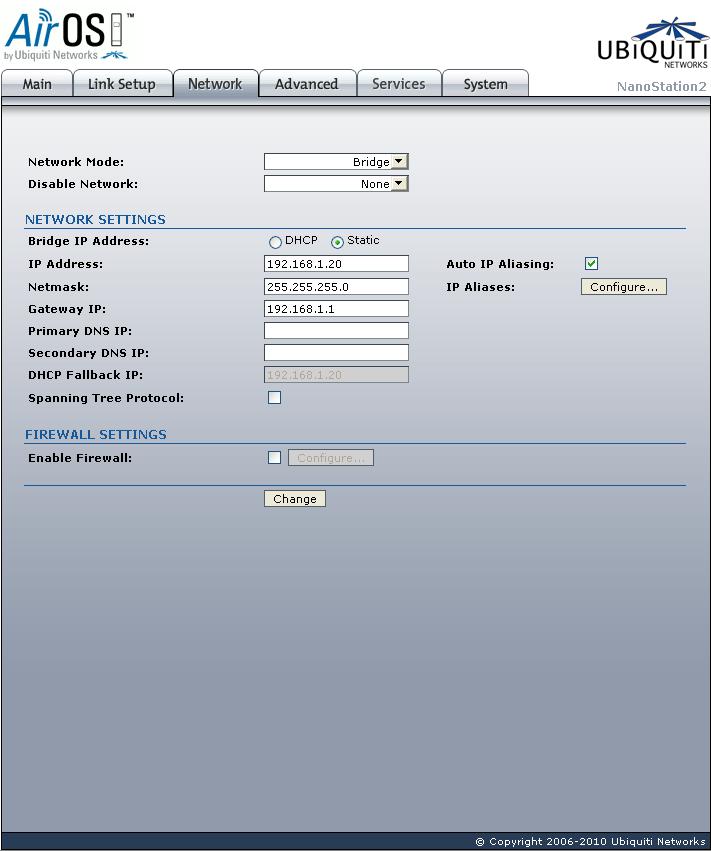Image resolution: width=711 pixels, height=851 pixels.
Task: Switch to the Link Setup tab
Action: (x=122, y=84)
